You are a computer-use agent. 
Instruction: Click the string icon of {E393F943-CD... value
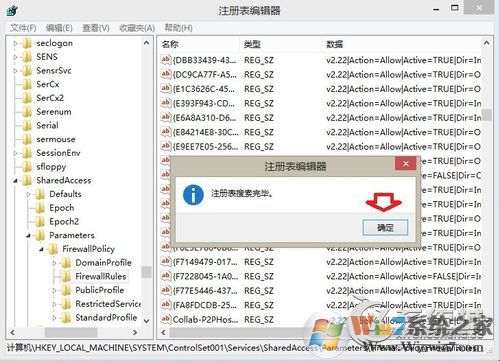pos(166,103)
